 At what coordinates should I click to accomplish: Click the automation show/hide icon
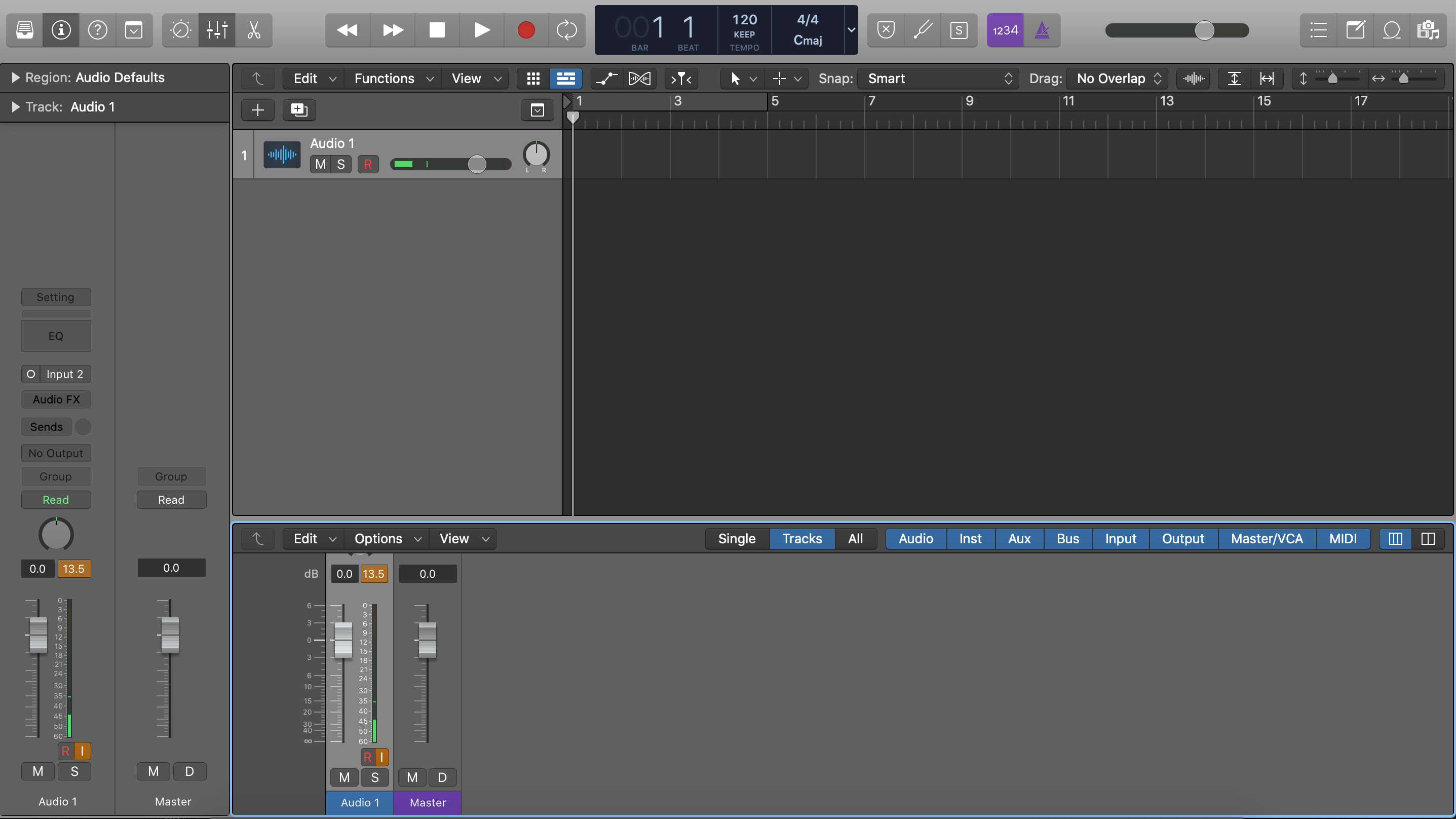(x=606, y=79)
